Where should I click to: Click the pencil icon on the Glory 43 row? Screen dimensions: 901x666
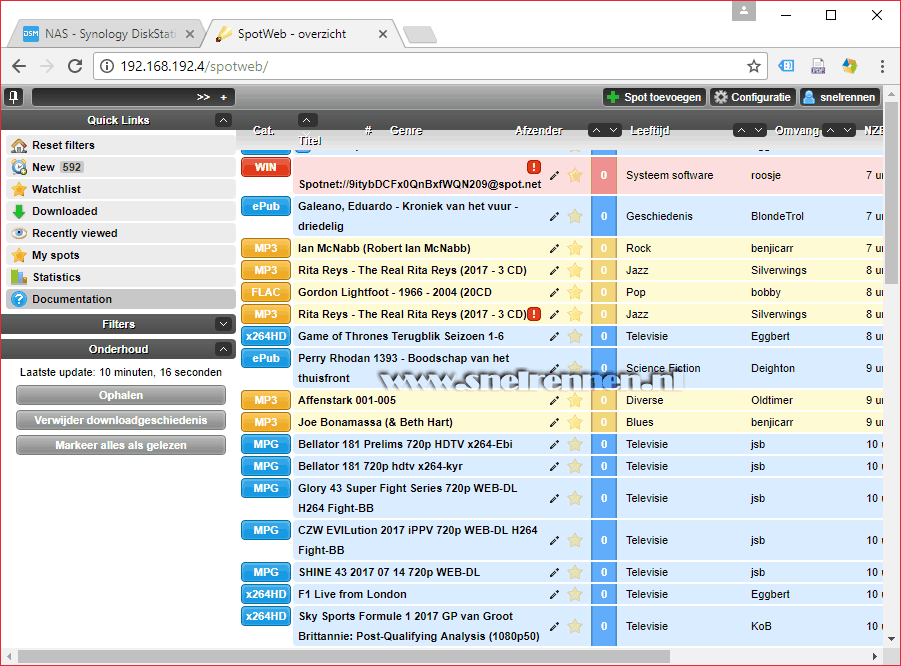point(554,499)
